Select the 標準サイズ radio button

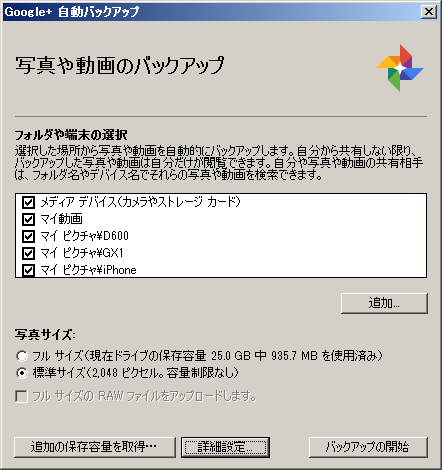(x=22, y=373)
